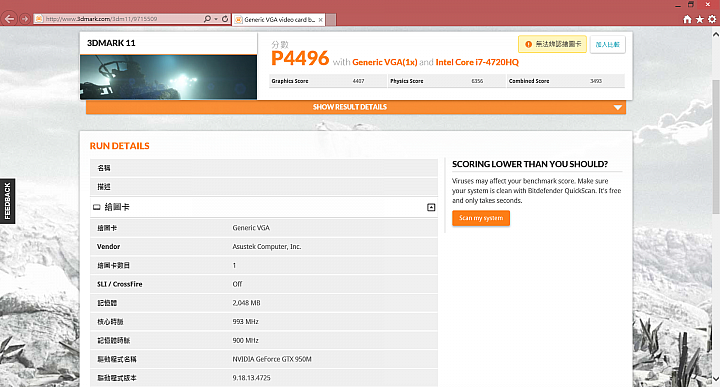The image size is (720, 387).
Task: Open the Favorites star icon
Action: point(699,19)
